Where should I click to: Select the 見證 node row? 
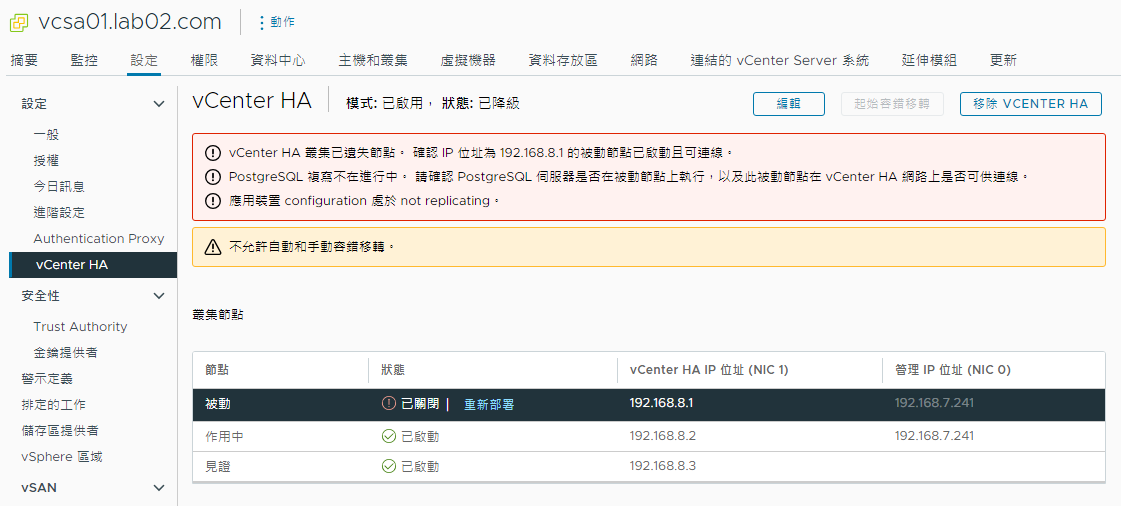[x=649, y=467]
